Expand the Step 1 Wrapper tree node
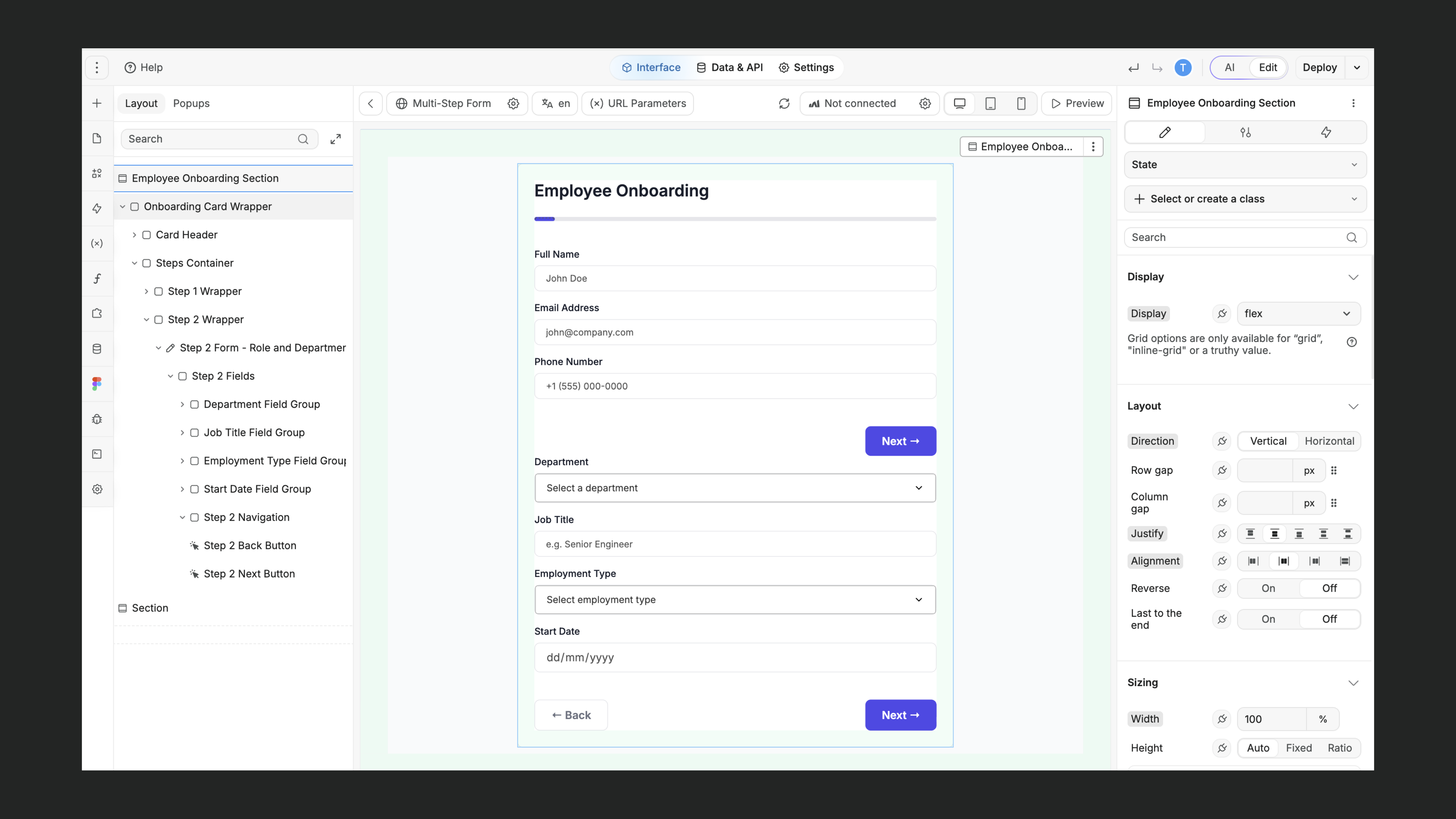Viewport: 1456px width, 819px height. tap(146, 292)
